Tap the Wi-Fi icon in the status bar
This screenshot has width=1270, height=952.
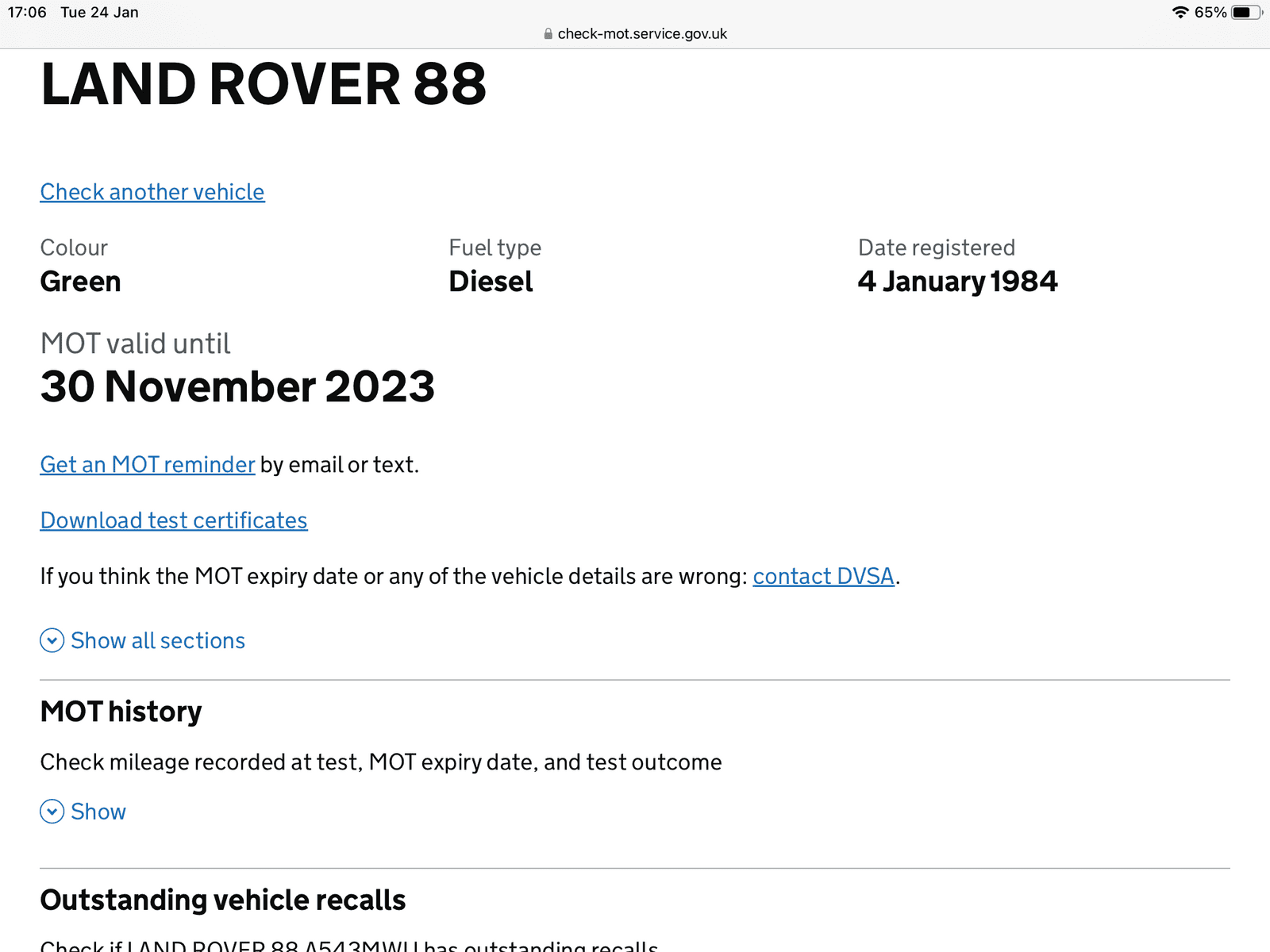(1180, 13)
